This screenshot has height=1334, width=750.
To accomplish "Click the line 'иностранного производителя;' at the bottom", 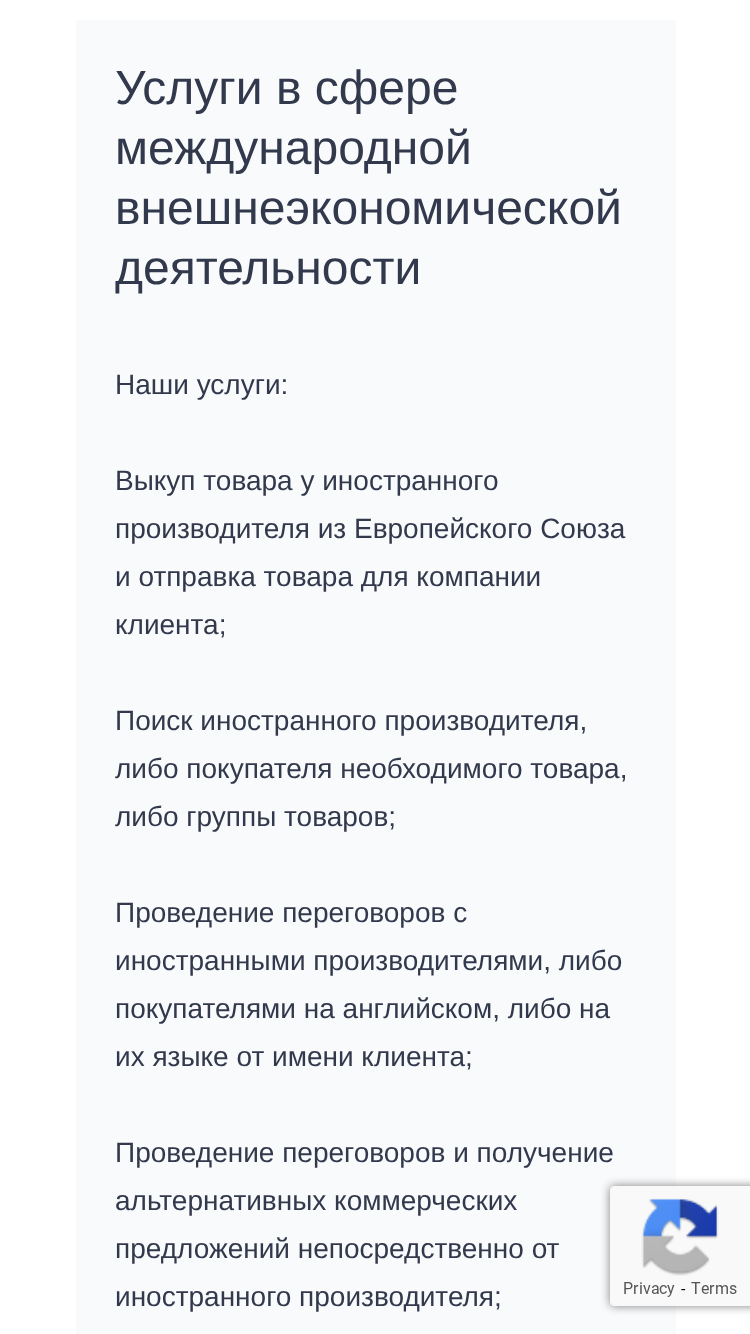I will coord(308,1297).
